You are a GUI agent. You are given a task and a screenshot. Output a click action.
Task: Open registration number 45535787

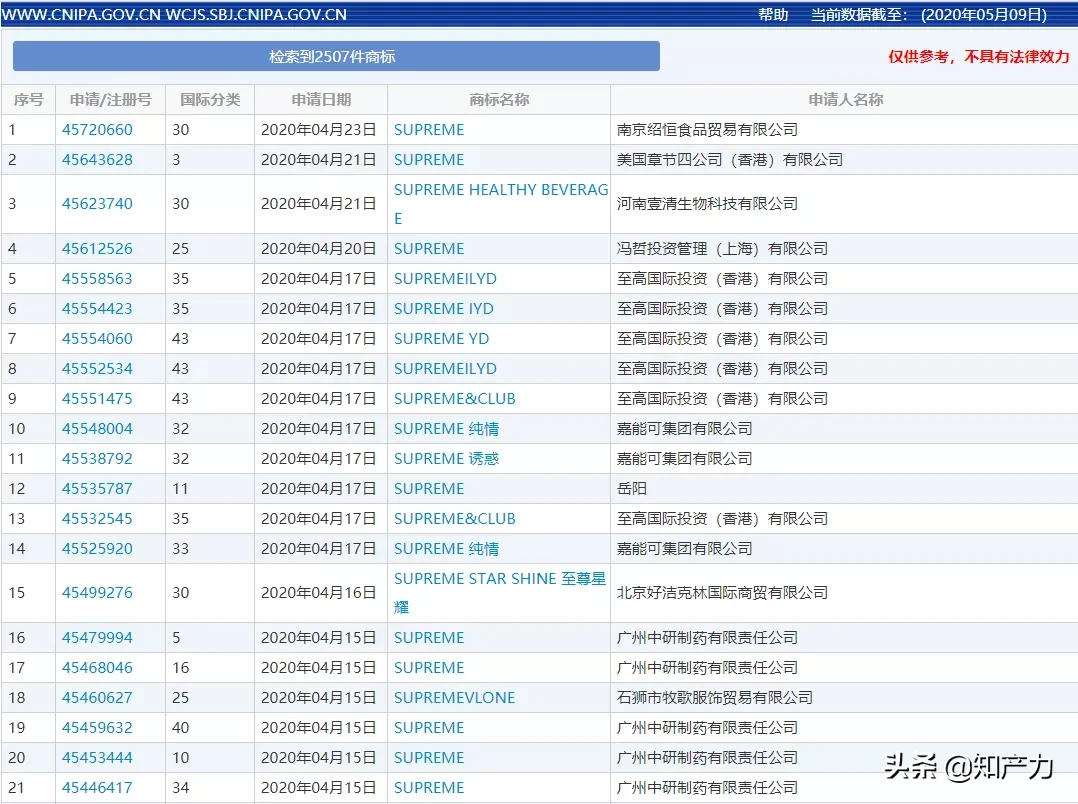(97, 488)
